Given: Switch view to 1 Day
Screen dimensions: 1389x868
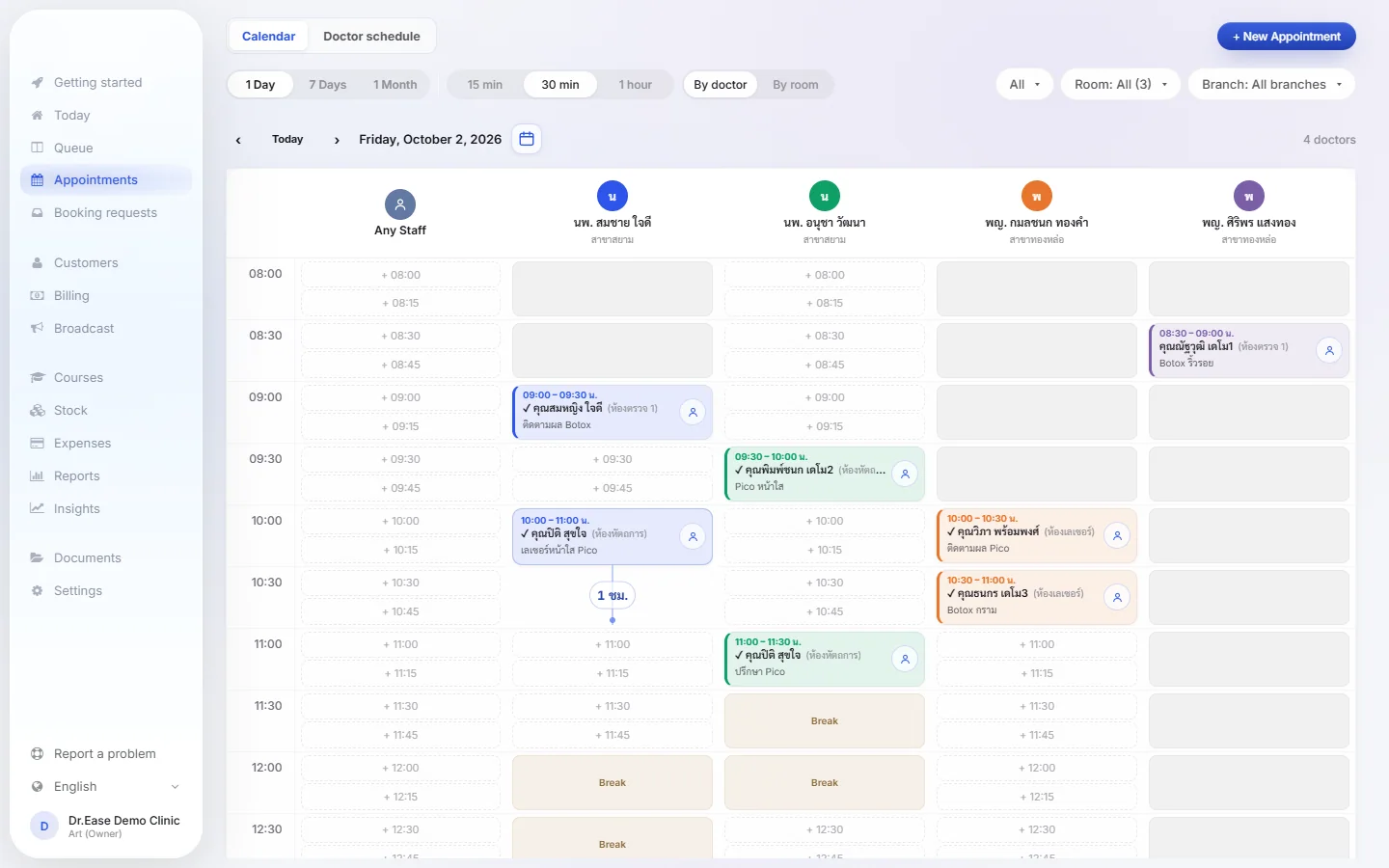Looking at the screenshot, I should tap(260, 85).
